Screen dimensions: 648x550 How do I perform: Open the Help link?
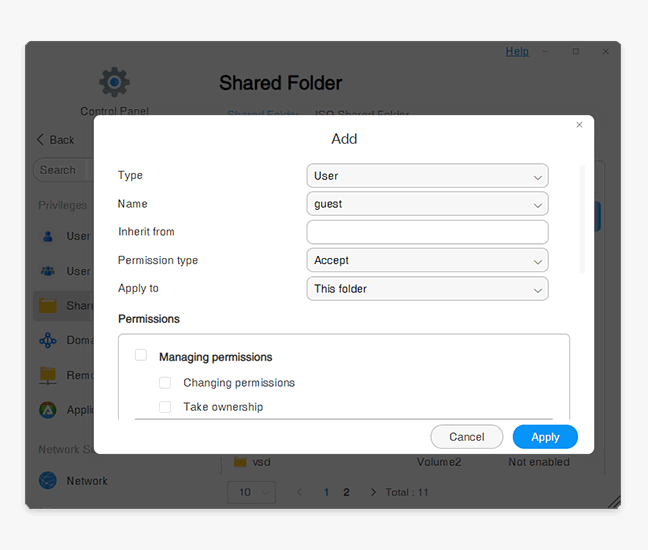(x=517, y=51)
